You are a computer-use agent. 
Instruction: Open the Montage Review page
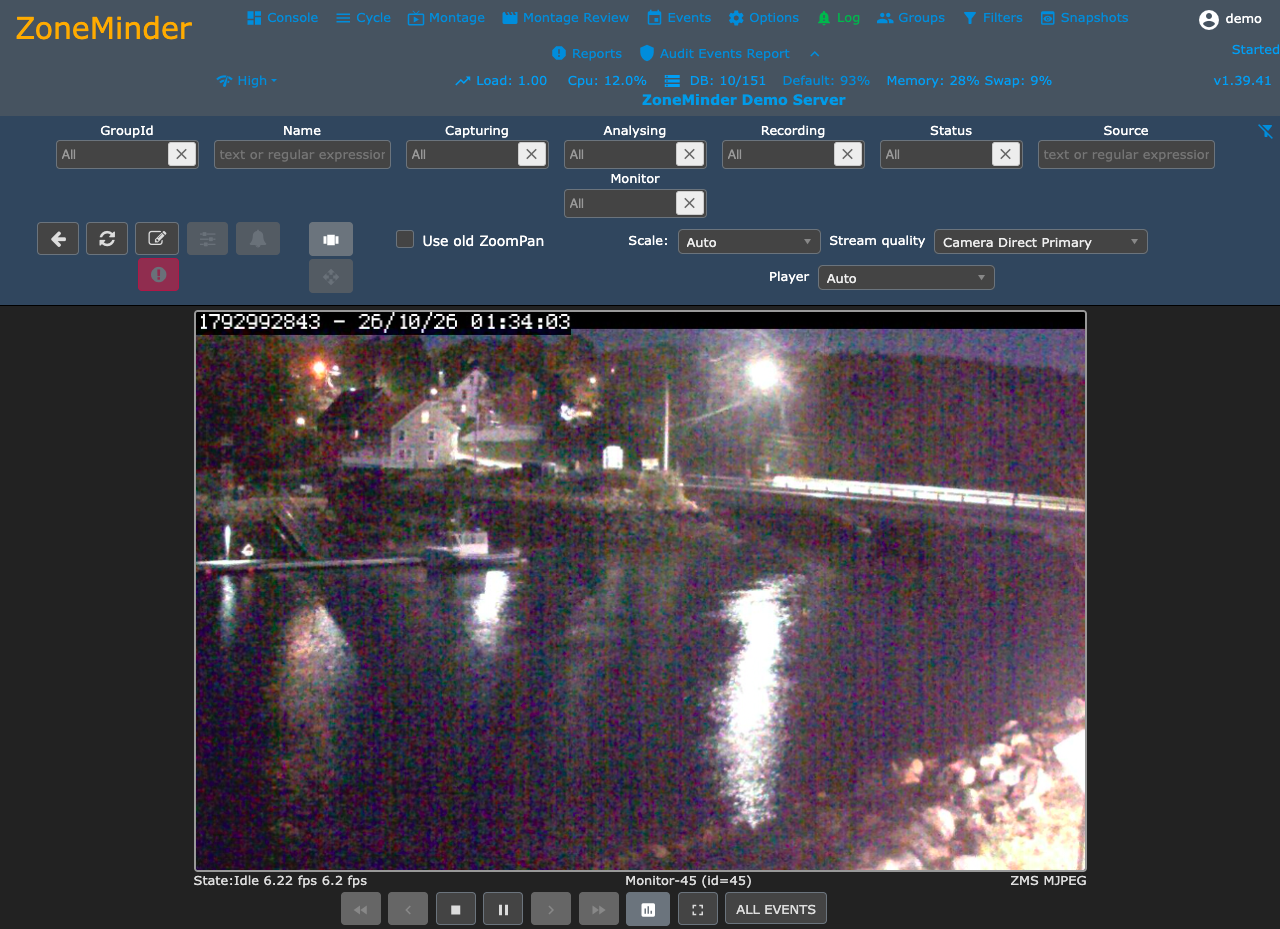pyautogui.click(x=565, y=18)
